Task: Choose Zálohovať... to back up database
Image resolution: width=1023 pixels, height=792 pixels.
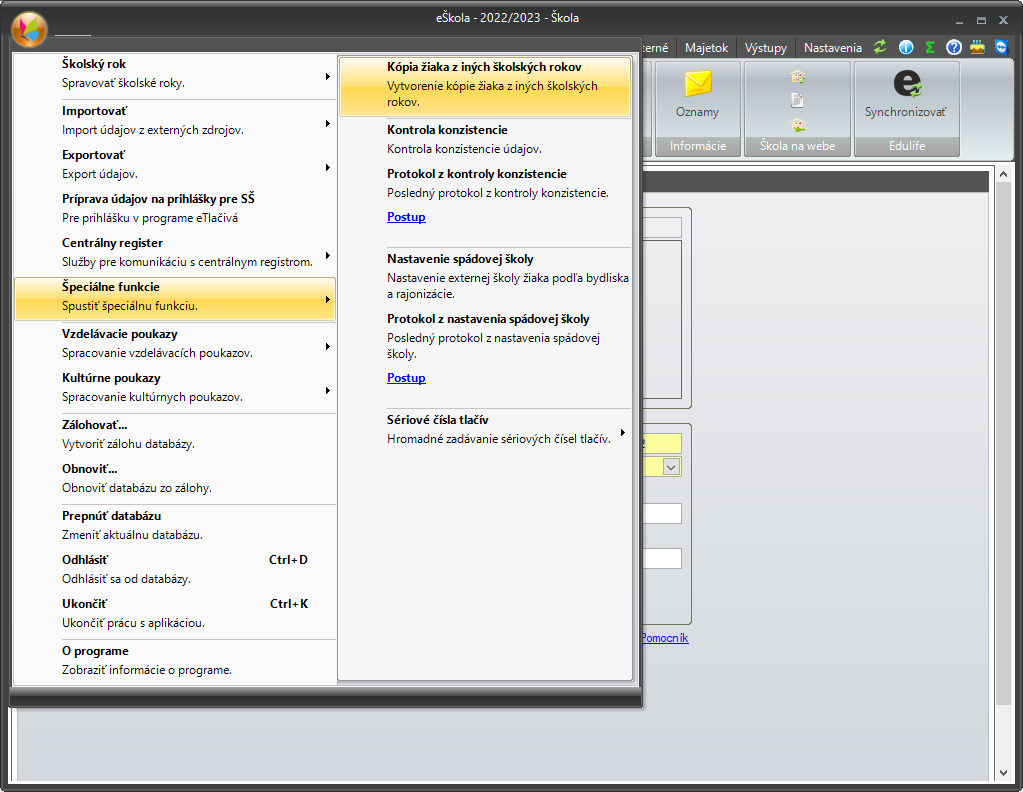Action: 175,434
